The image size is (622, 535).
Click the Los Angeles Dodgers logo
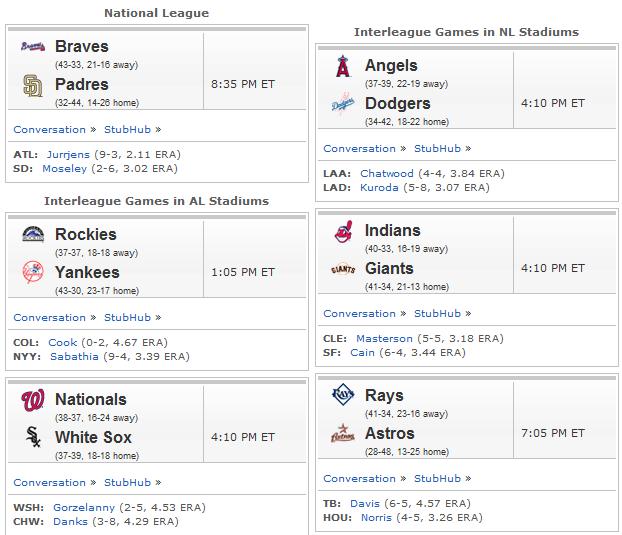[343, 103]
